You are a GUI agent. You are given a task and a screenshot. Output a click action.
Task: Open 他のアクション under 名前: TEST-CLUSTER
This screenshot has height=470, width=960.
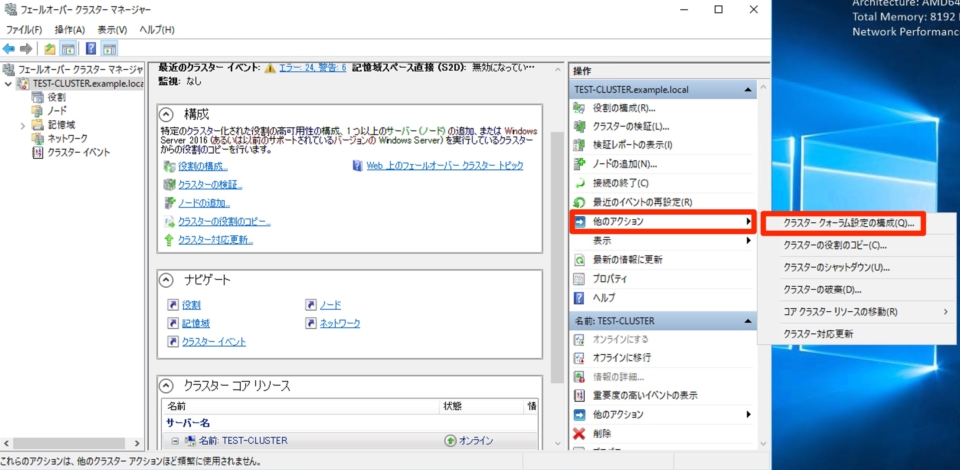coord(662,414)
